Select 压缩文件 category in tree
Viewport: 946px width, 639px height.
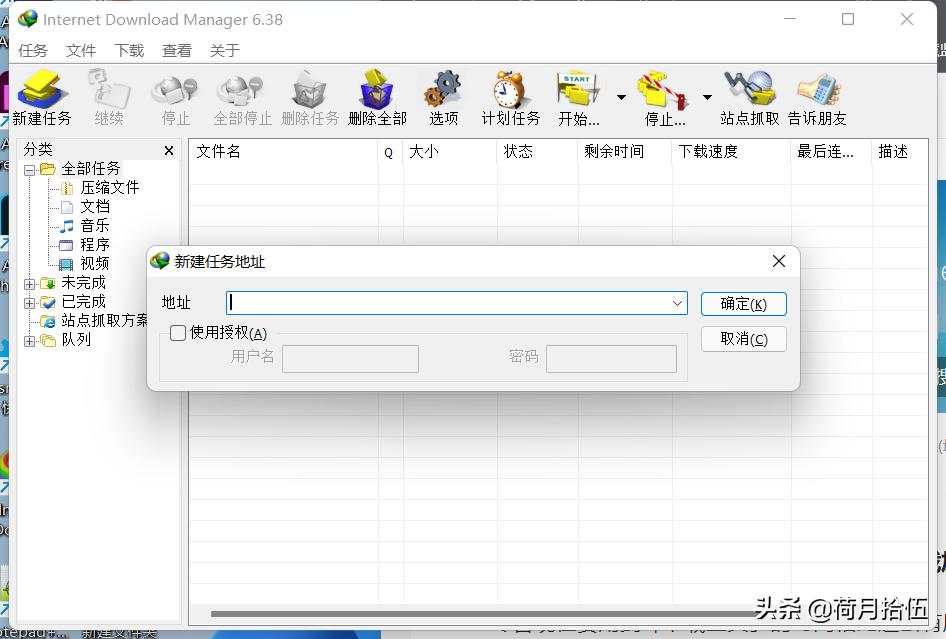click(x=109, y=188)
